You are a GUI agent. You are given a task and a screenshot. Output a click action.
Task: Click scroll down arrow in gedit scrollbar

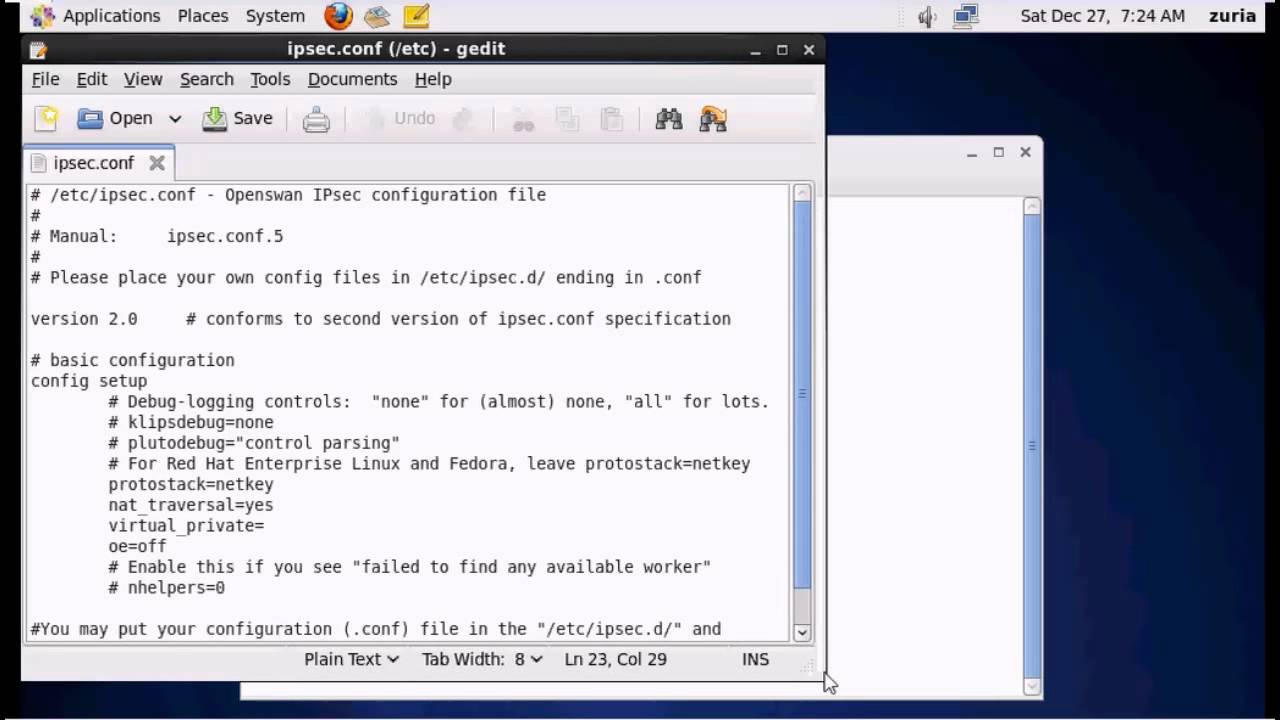pos(802,632)
